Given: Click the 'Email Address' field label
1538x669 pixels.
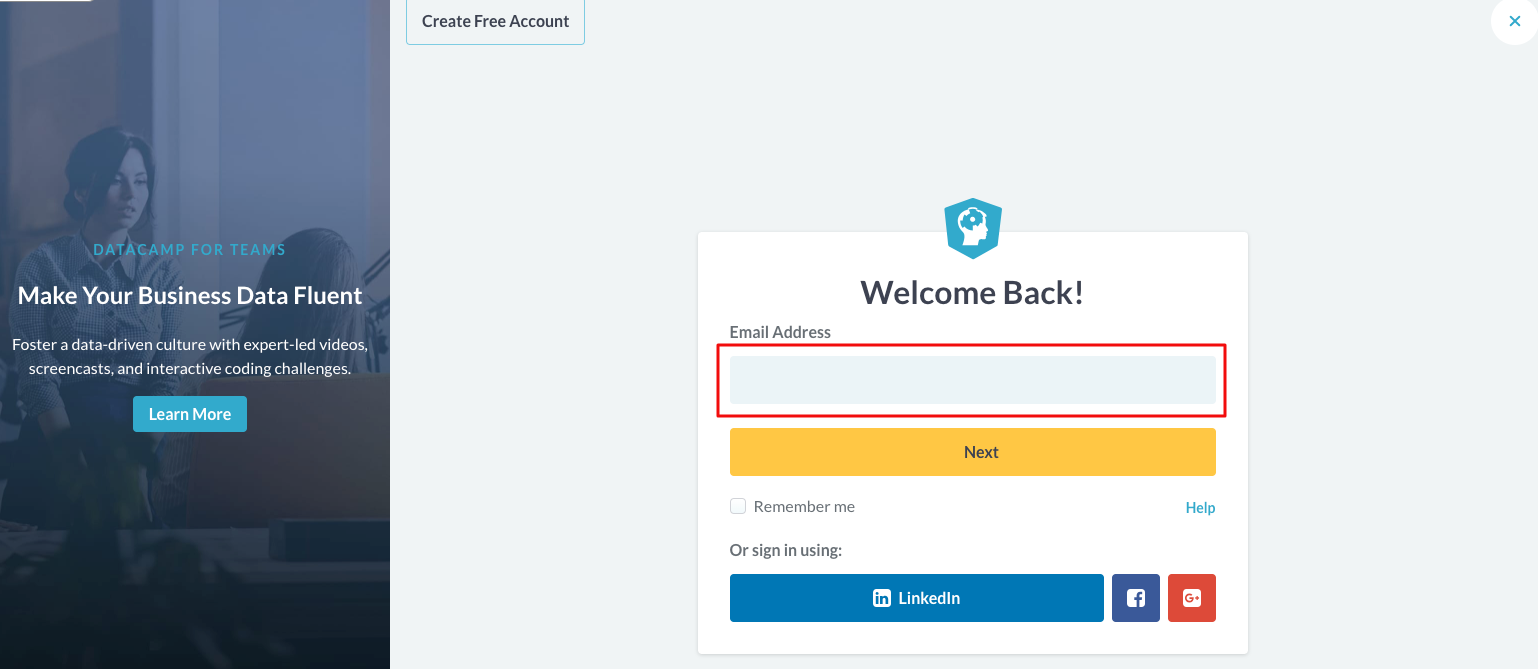Looking at the screenshot, I should 780,332.
